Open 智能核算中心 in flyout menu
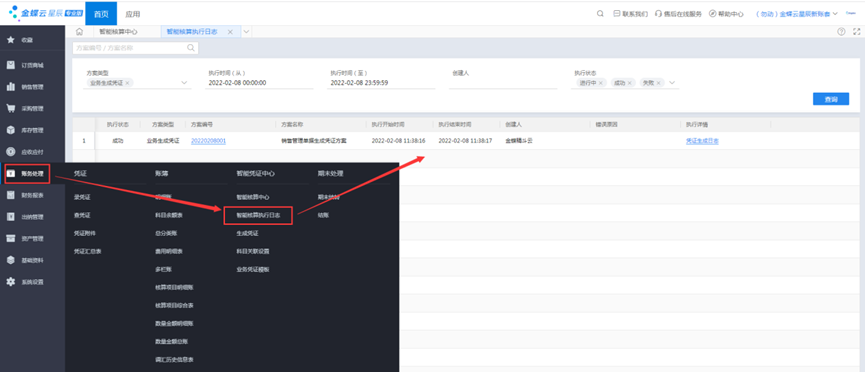The image size is (865, 372). [253, 197]
